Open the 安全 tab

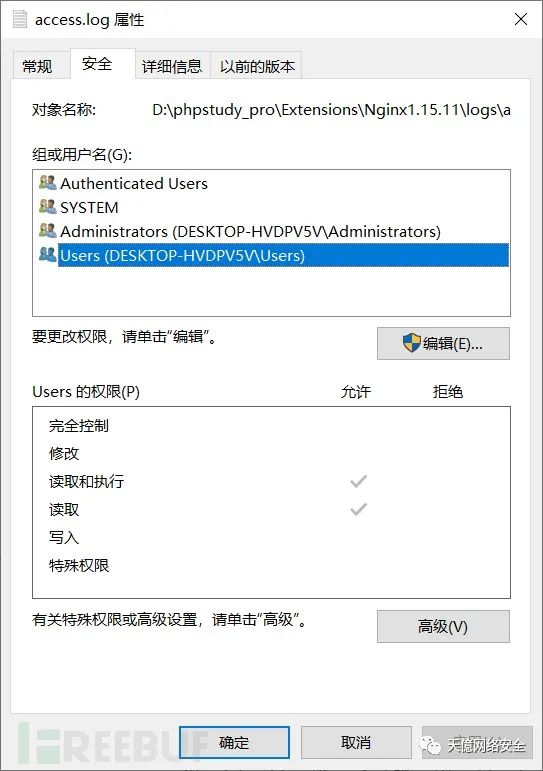point(97,64)
